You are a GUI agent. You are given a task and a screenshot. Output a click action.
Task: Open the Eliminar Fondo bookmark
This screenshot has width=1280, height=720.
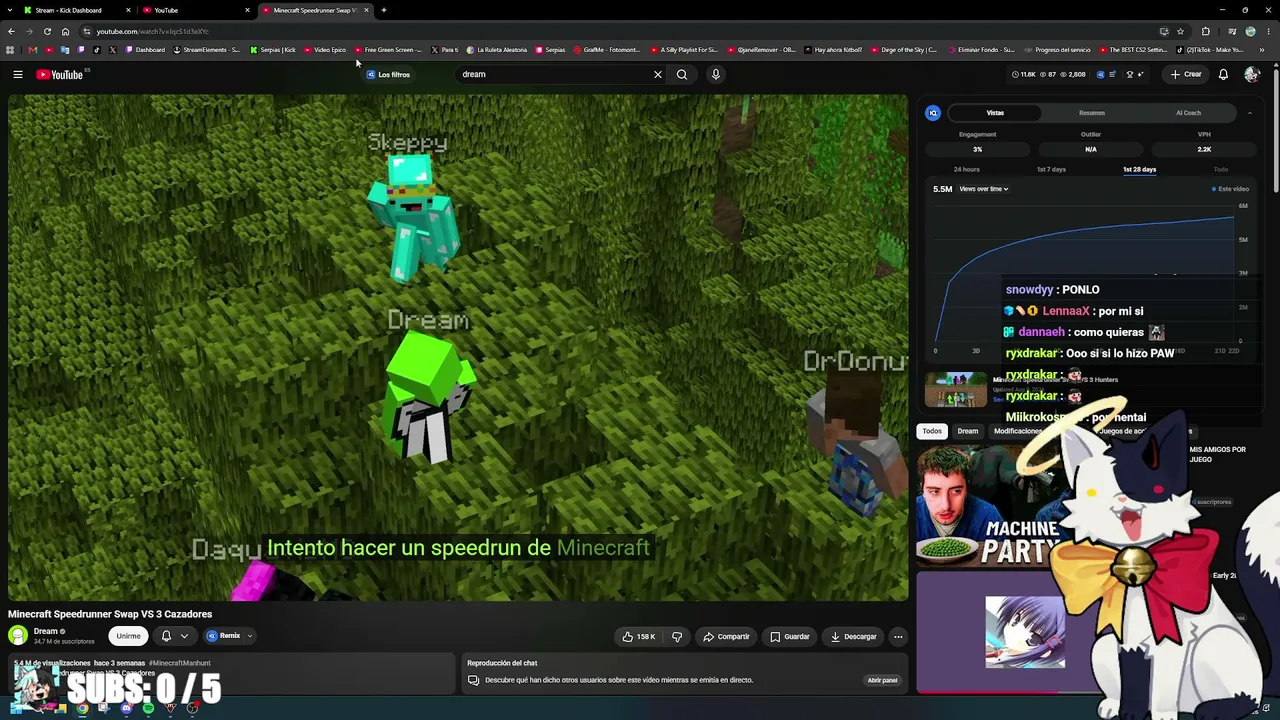point(980,50)
